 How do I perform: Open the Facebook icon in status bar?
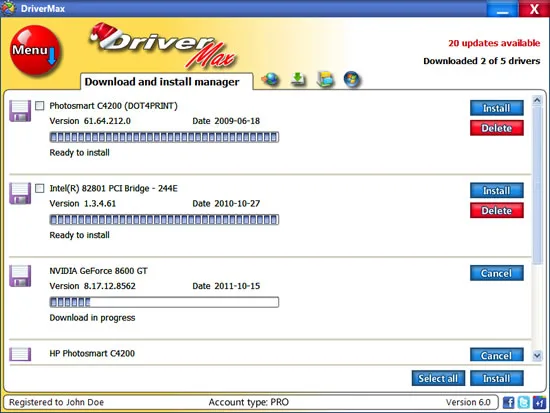(508, 402)
